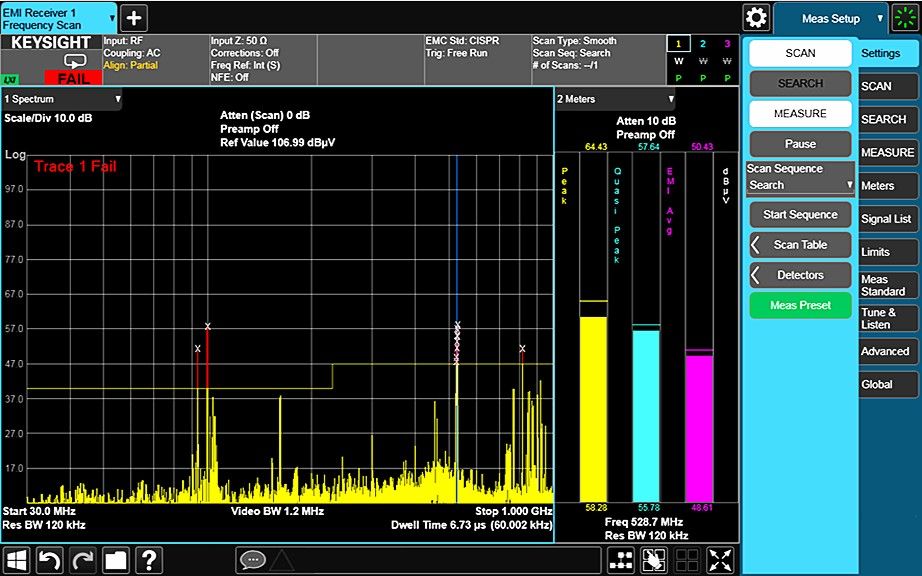The width and height of the screenshot is (922, 576).
Task: Expand display using the full-screen arrows icon
Action: (719, 561)
